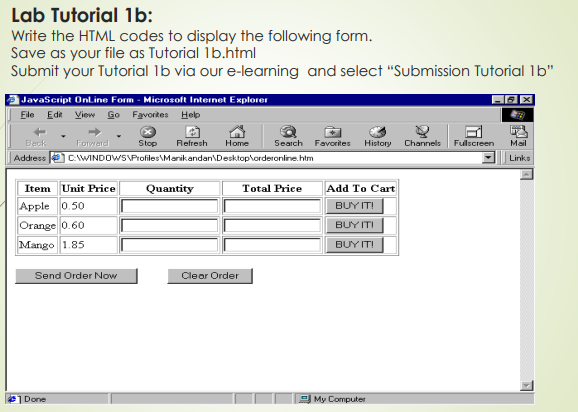Click the Send Order Now button
The image size is (578, 412).
click(x=76, y=276)
